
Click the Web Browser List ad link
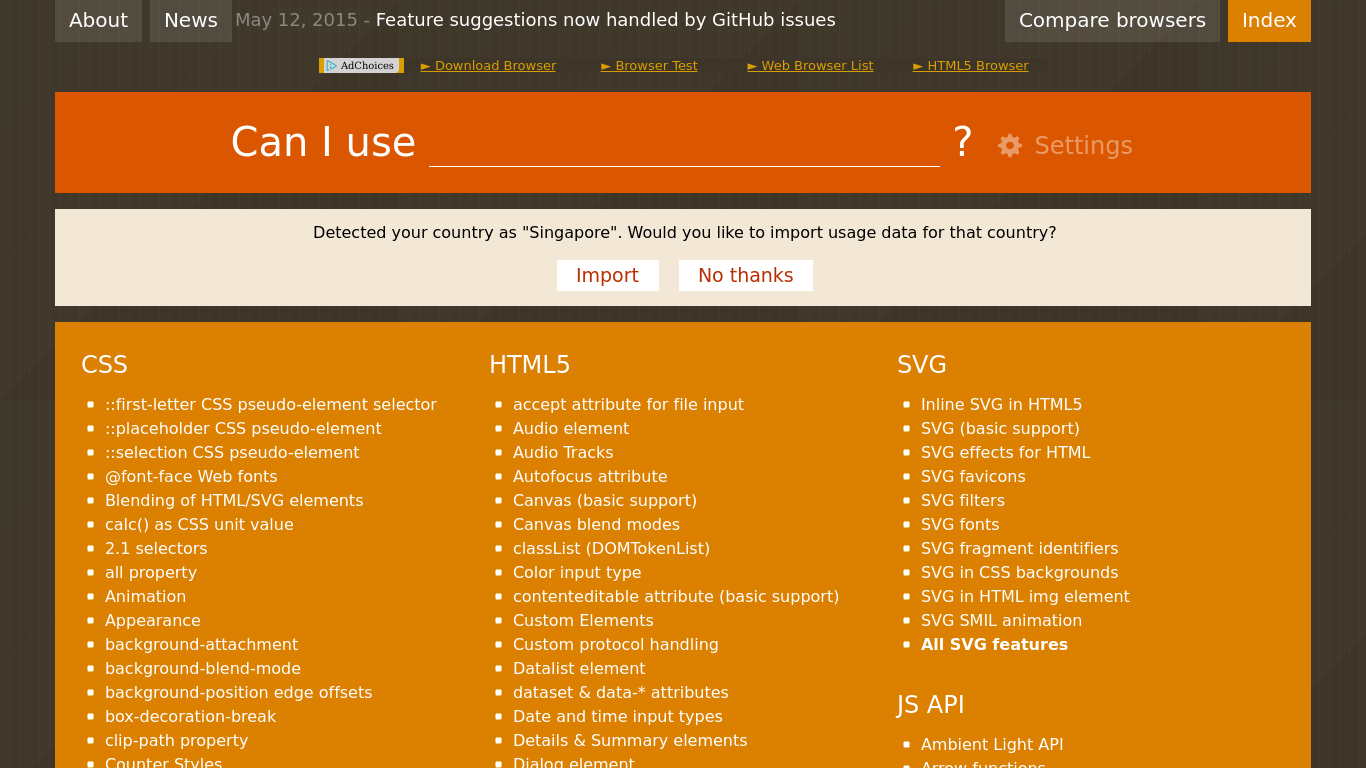tap(810, 66)
